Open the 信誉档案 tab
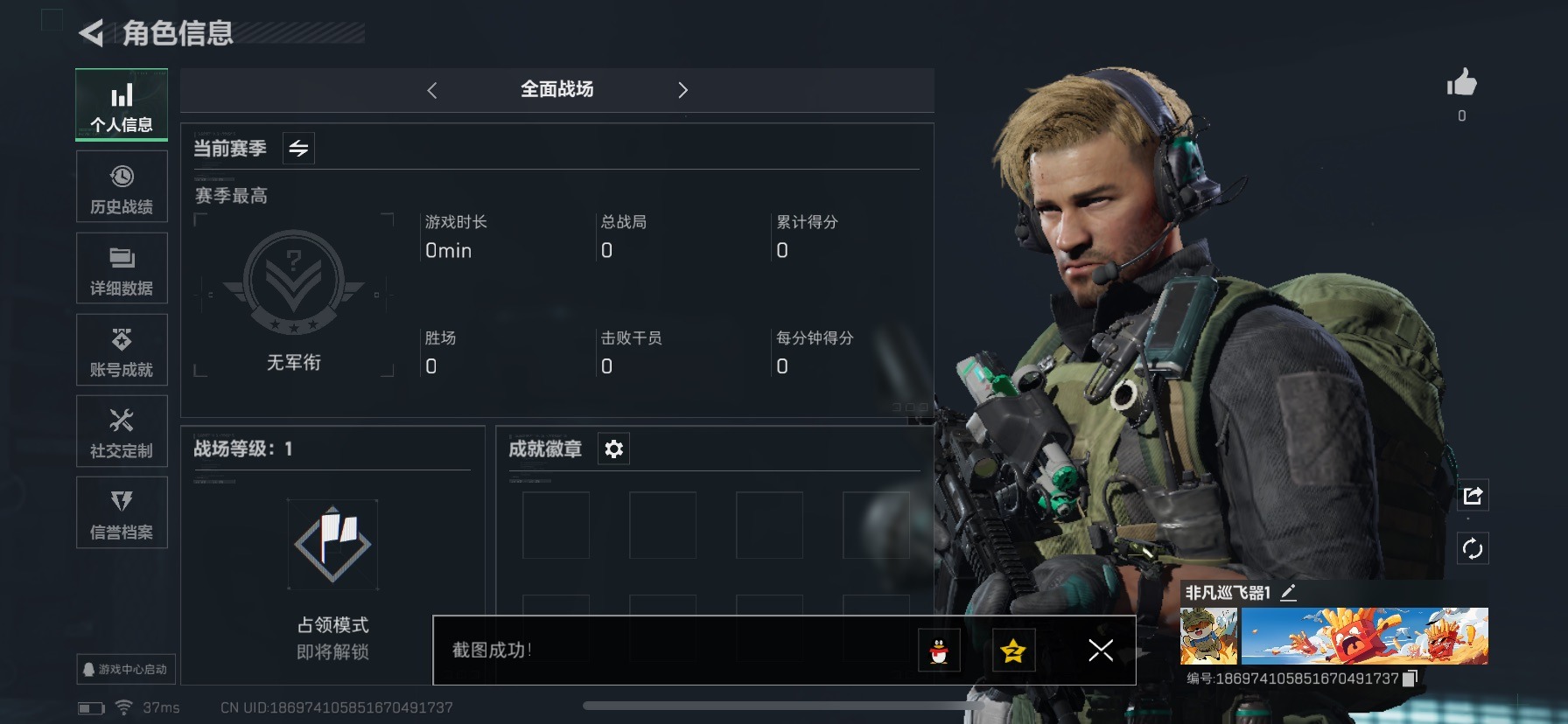 click(x=122, y=512)
